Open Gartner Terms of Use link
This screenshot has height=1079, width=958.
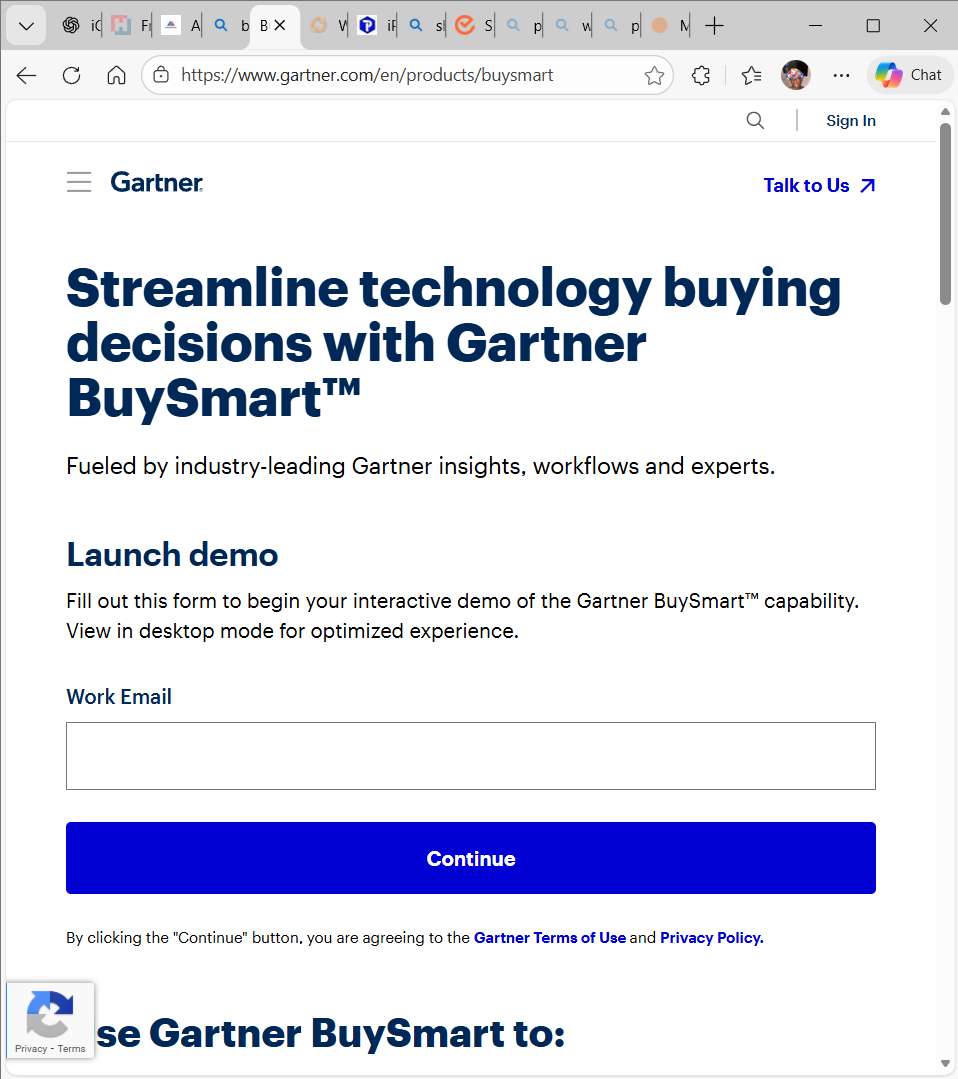tap(549, 938)
